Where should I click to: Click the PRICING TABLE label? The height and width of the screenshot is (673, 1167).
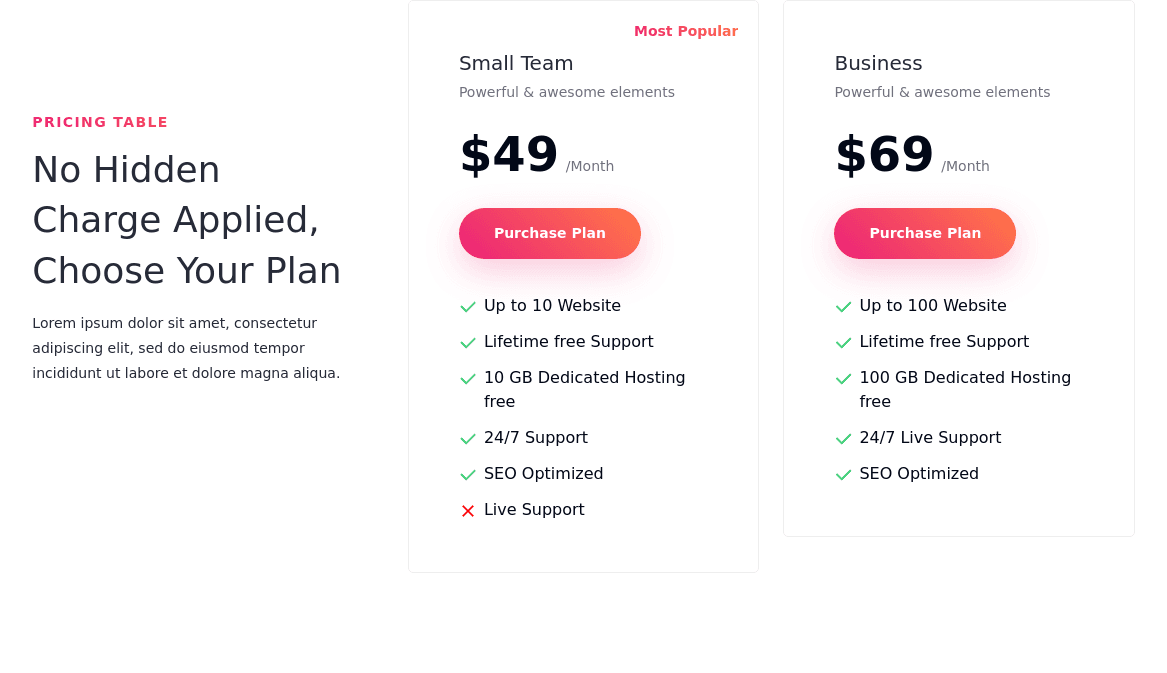100,122
